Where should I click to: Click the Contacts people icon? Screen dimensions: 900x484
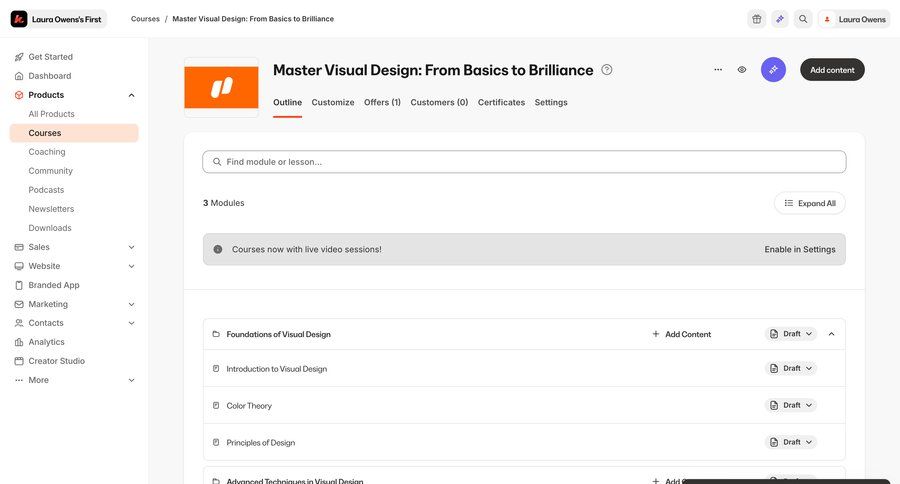click(x=19, y=323)
